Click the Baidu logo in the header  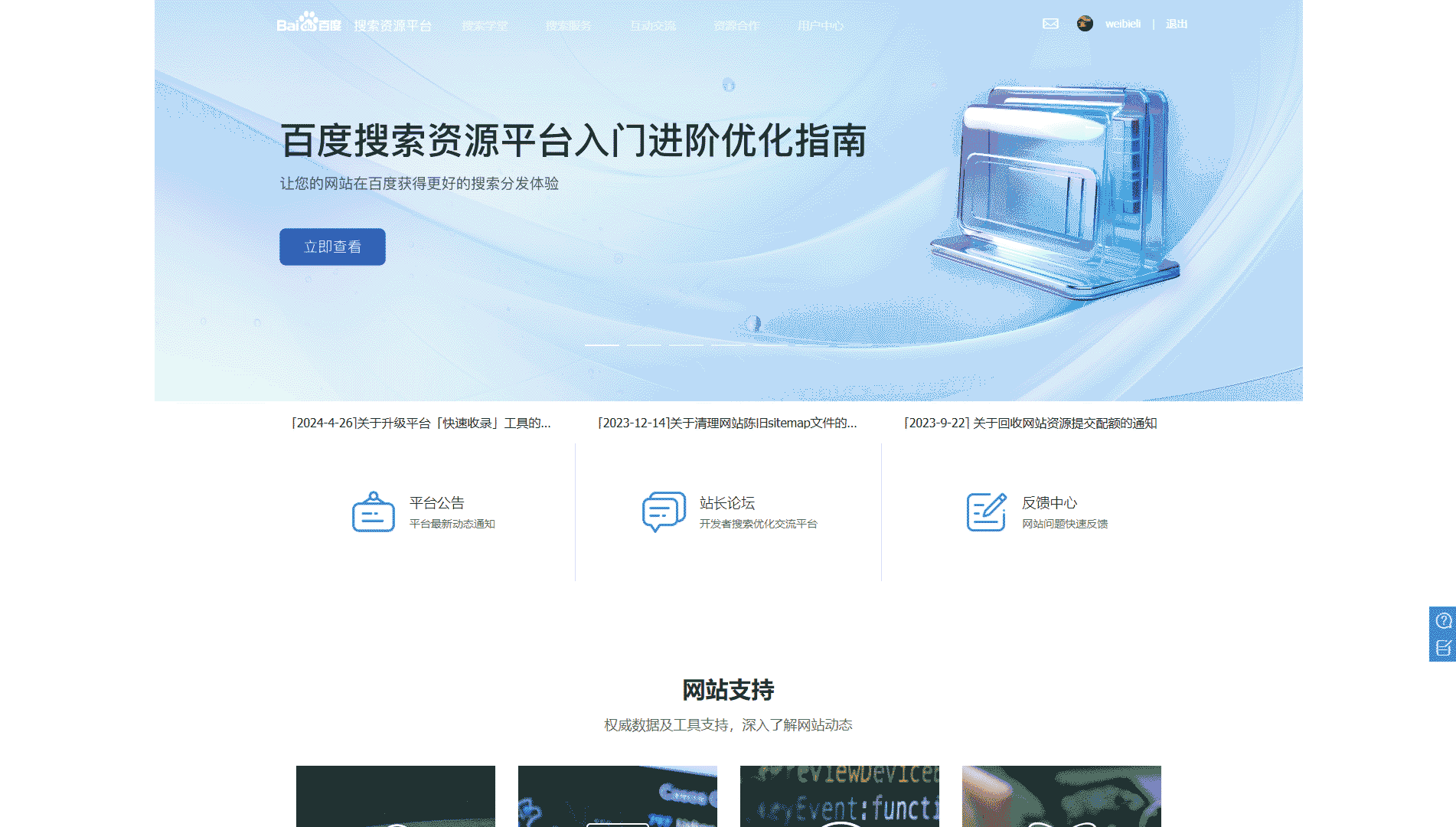pyautogui.click(x=309, y=22)
